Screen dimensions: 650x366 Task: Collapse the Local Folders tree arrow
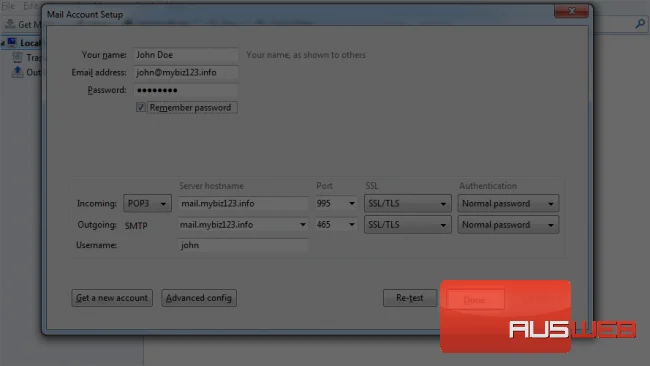(2, 43)
